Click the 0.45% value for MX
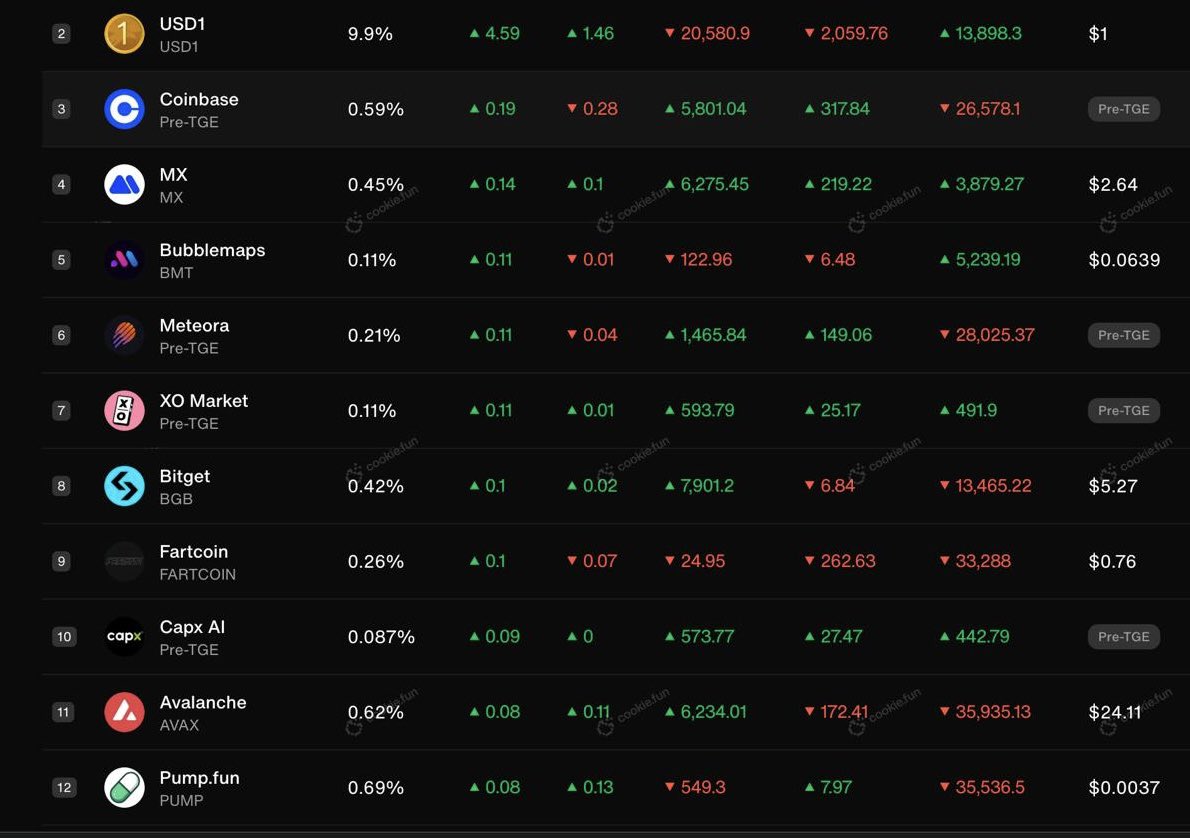 pos(376,184)
